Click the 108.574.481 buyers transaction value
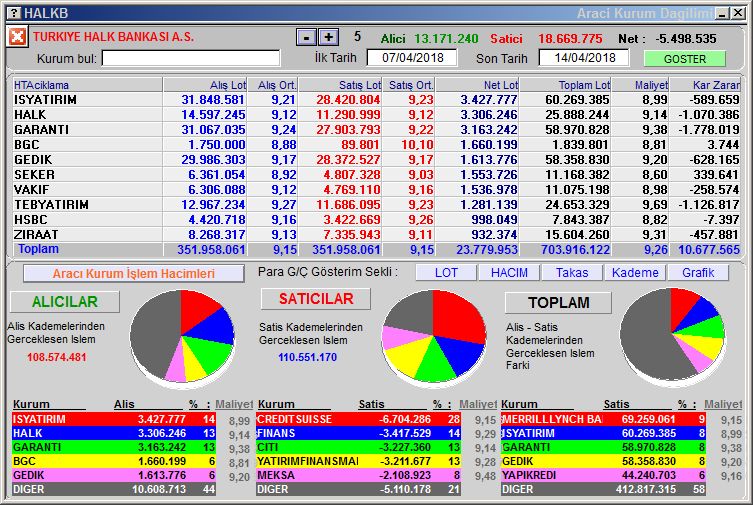The image size is (753, 505). 57,357
